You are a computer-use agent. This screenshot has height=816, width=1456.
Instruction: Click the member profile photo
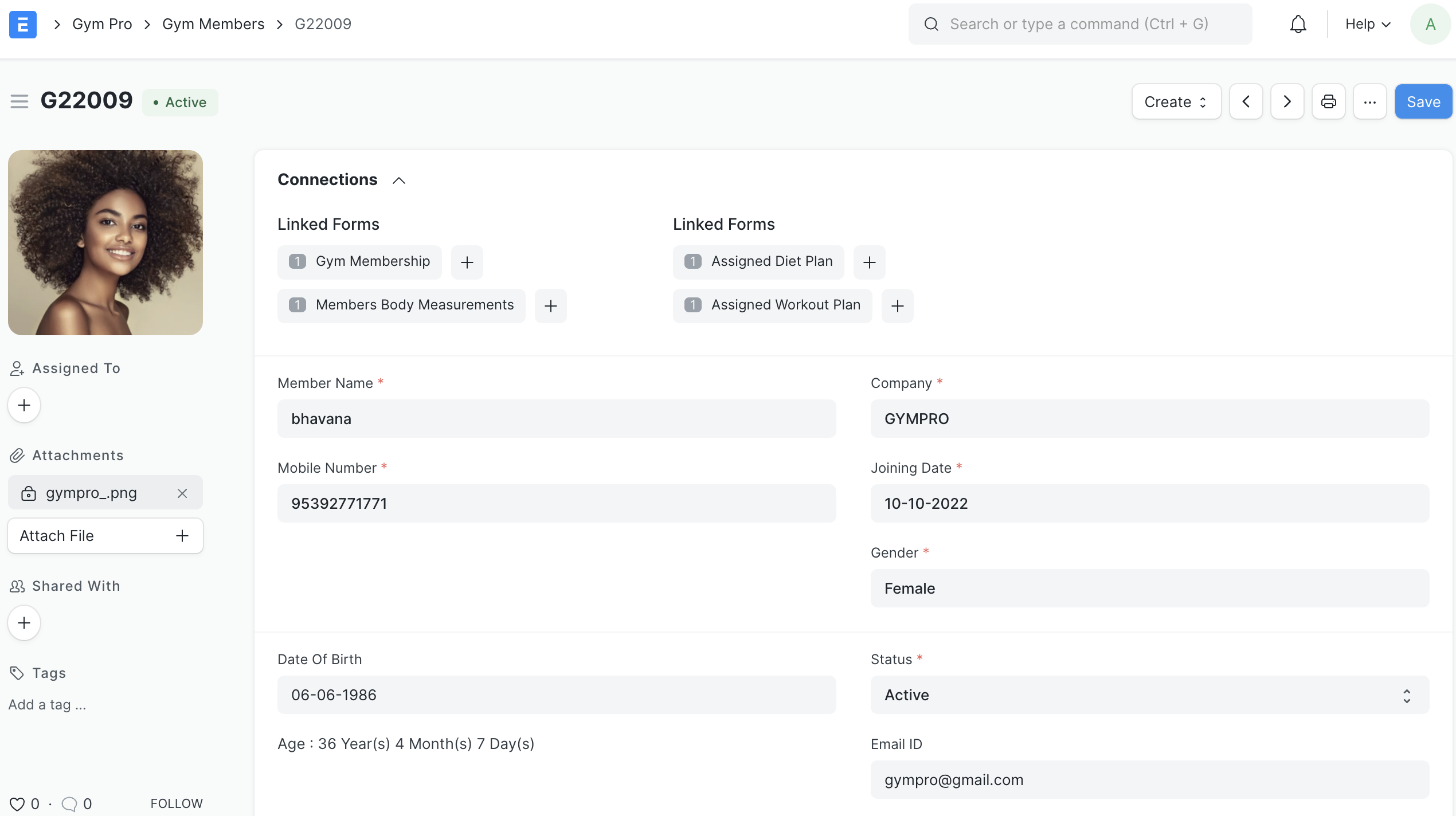(105, 243)
